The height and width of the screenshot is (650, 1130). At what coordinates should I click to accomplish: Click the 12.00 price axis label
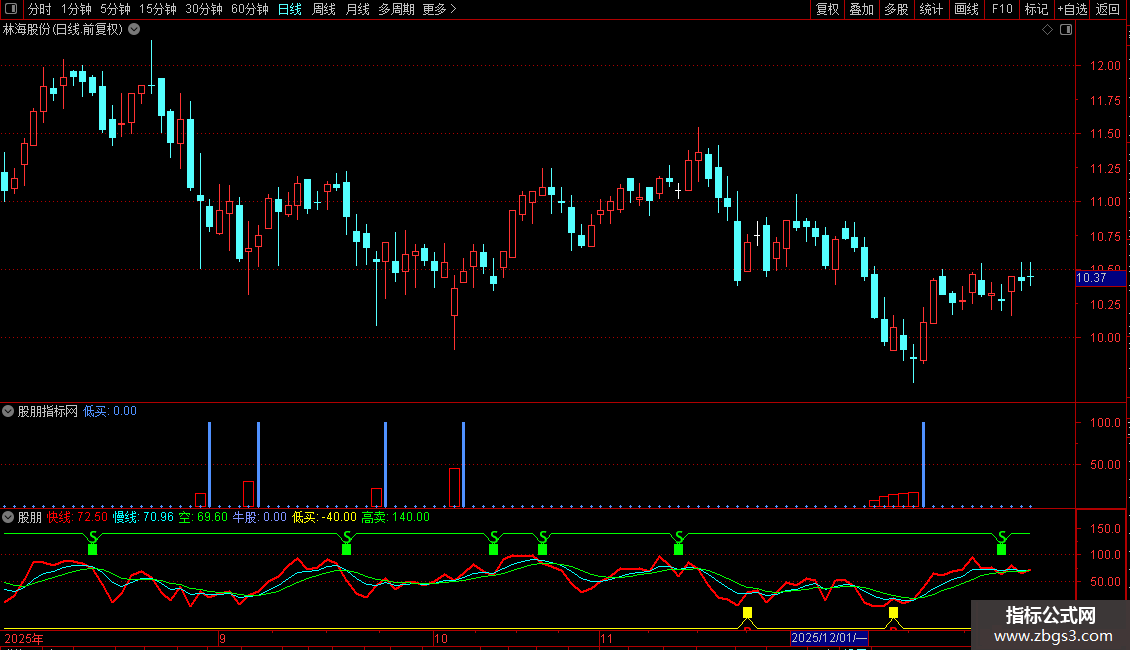(x=1105, y=66)
